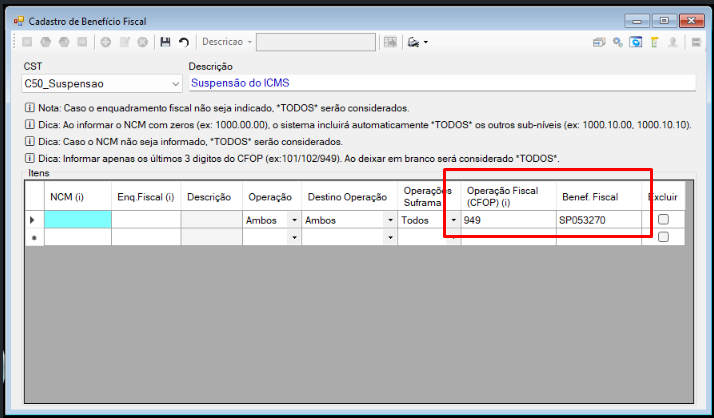Click the next-record navigation icon

(64, 42)
